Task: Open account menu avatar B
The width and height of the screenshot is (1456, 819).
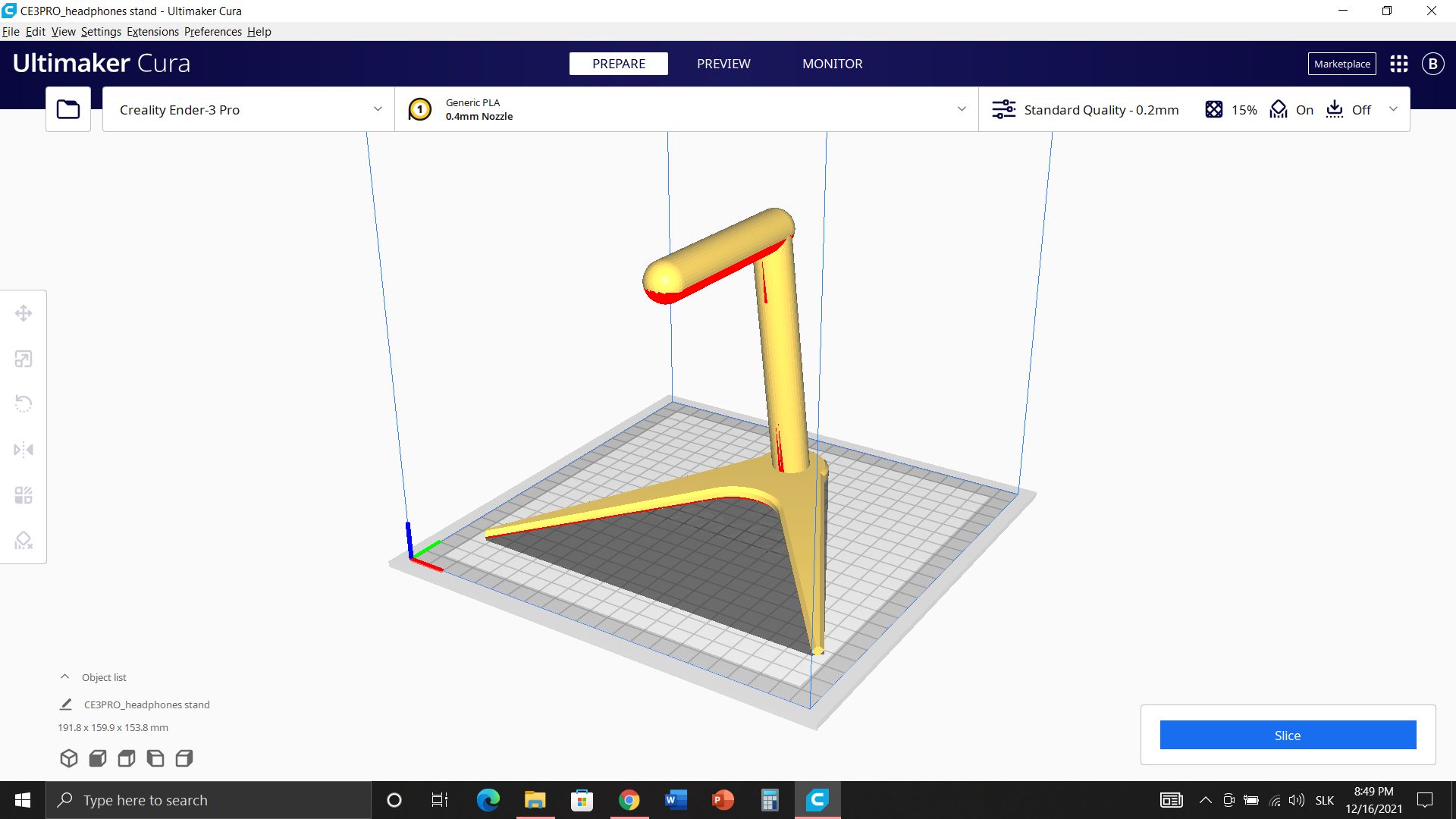Action: pyautogui.click(x=1433, y=64)
